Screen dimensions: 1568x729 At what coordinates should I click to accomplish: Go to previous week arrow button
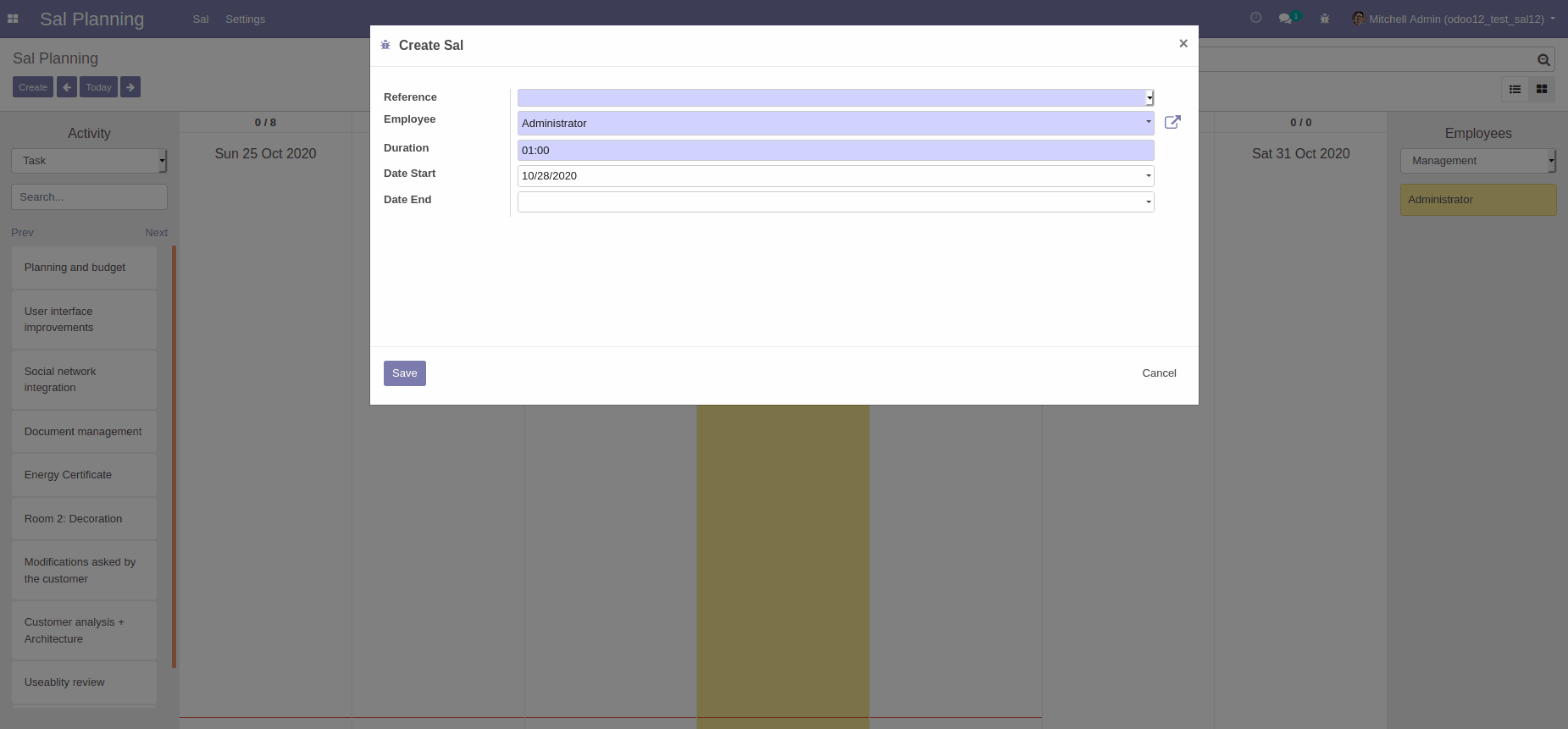point(67,87)
